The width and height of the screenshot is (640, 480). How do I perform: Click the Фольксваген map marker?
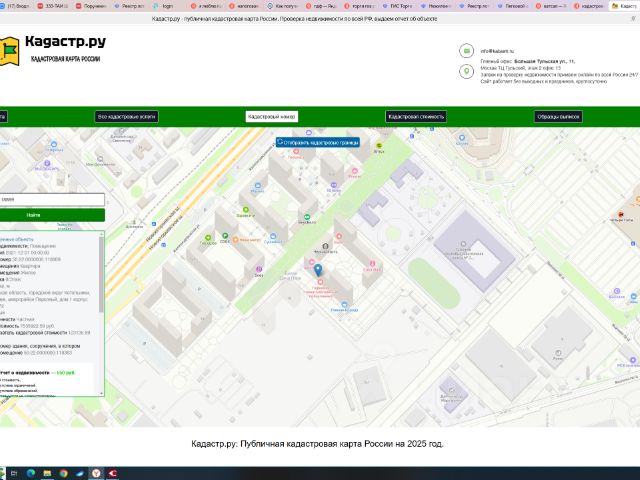coord(325,246)
